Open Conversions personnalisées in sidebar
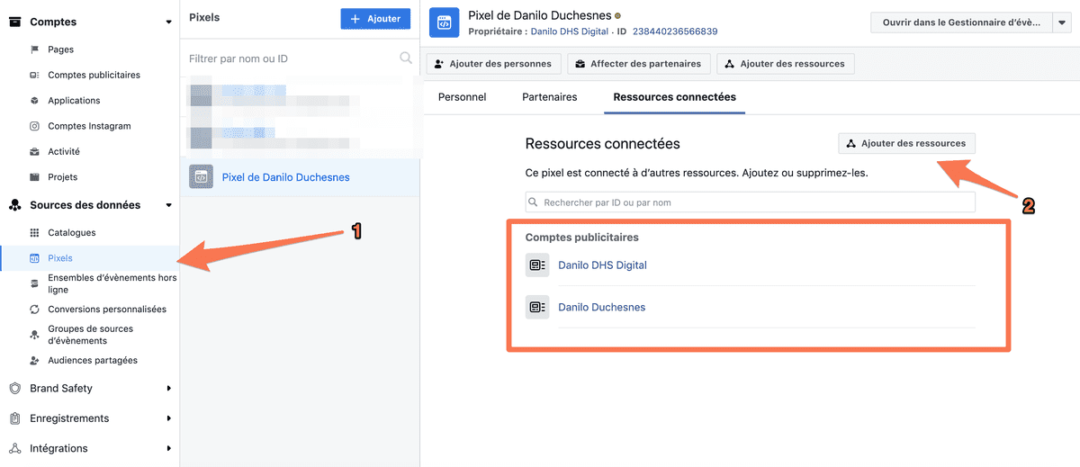Viewport: 1080px width, 467px height. tap(107, 309)
